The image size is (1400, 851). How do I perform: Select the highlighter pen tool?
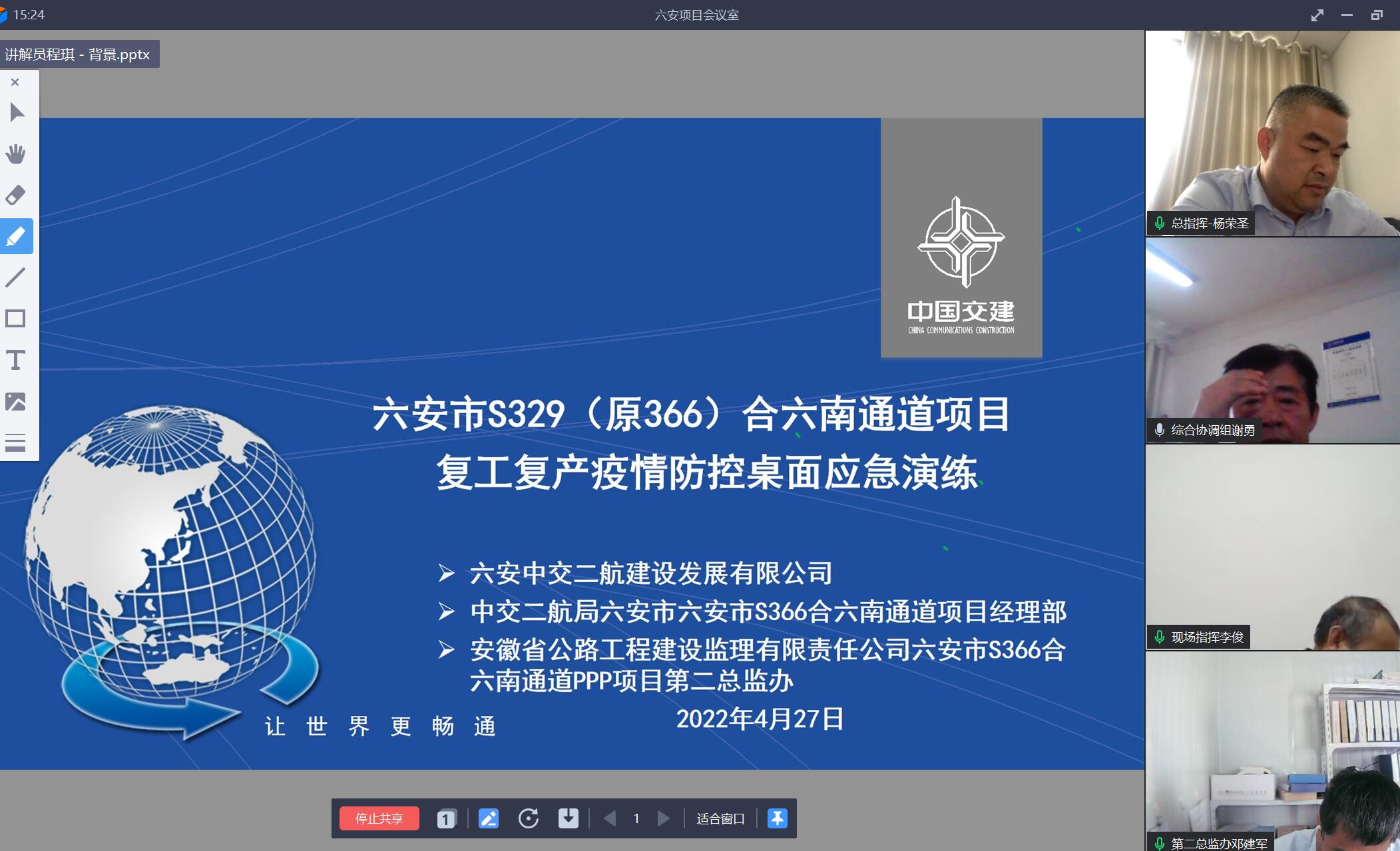point(16,236)
